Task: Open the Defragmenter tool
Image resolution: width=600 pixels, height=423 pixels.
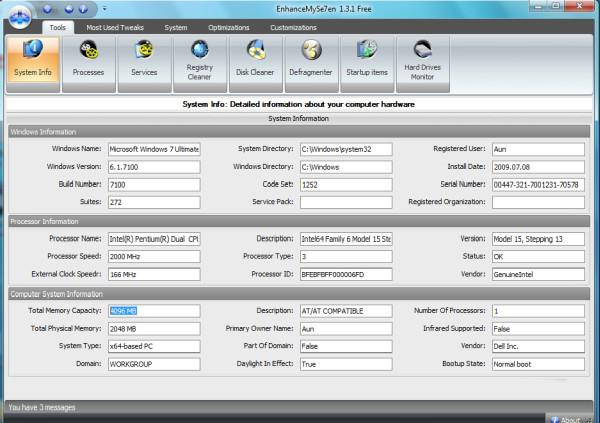Action: [x=310, y=63]
